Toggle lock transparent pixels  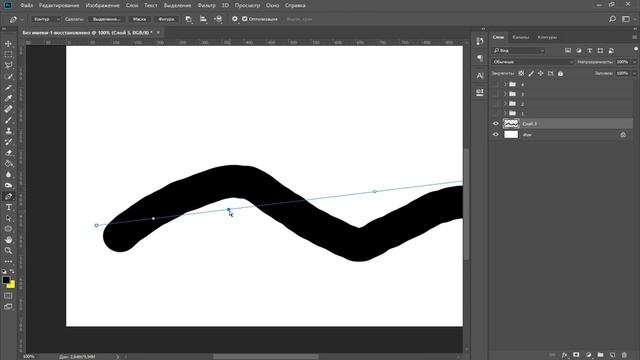click(x=521, y=73)
